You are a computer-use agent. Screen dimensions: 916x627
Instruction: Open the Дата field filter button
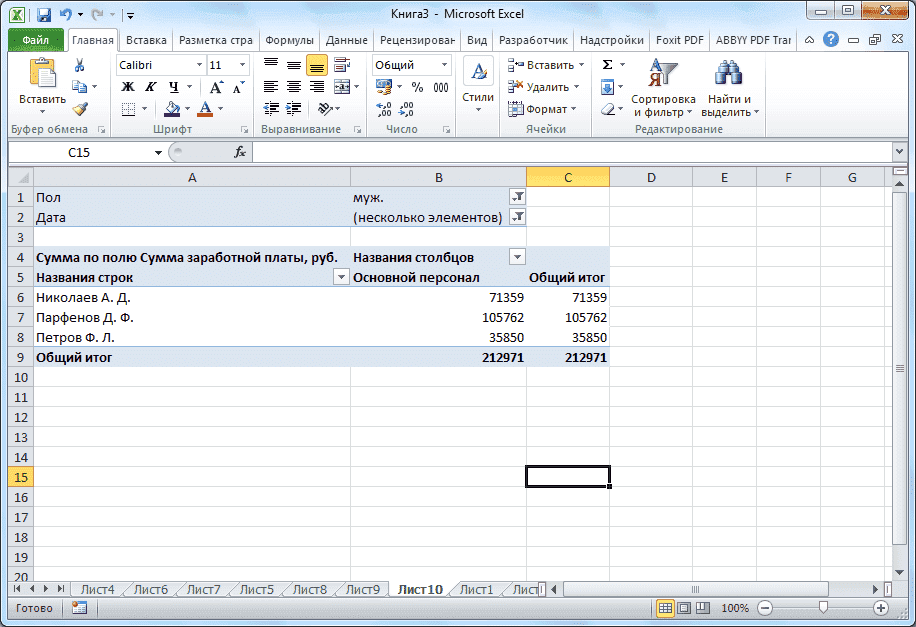518,217
